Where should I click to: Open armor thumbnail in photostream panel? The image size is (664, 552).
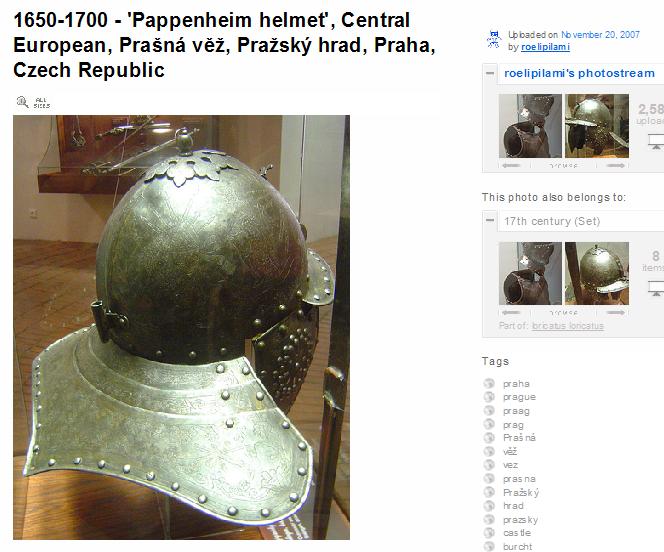[x=530, y=126]
